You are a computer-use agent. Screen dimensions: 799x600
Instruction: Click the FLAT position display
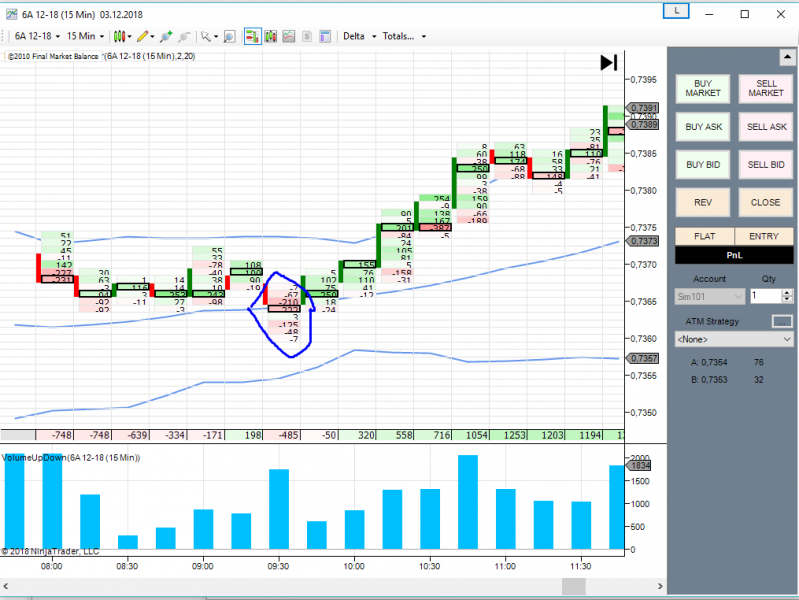pos(705,236)
